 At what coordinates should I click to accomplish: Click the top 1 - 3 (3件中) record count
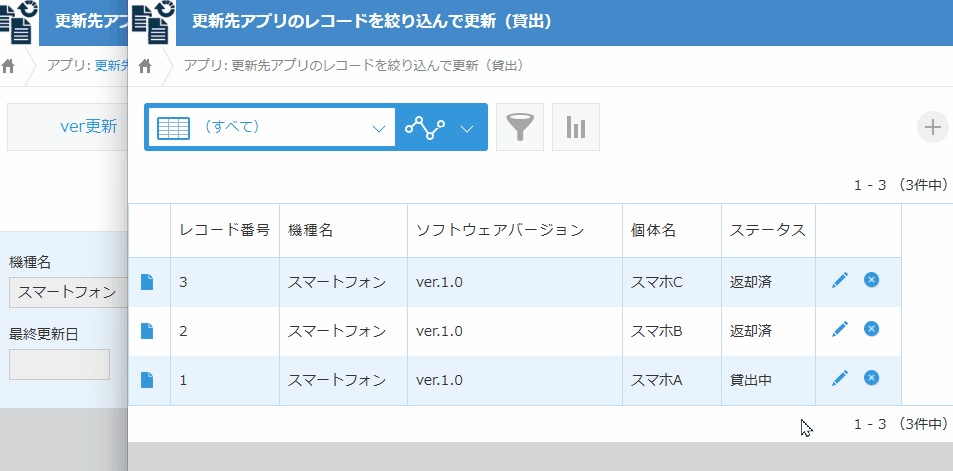pos(901,185)
